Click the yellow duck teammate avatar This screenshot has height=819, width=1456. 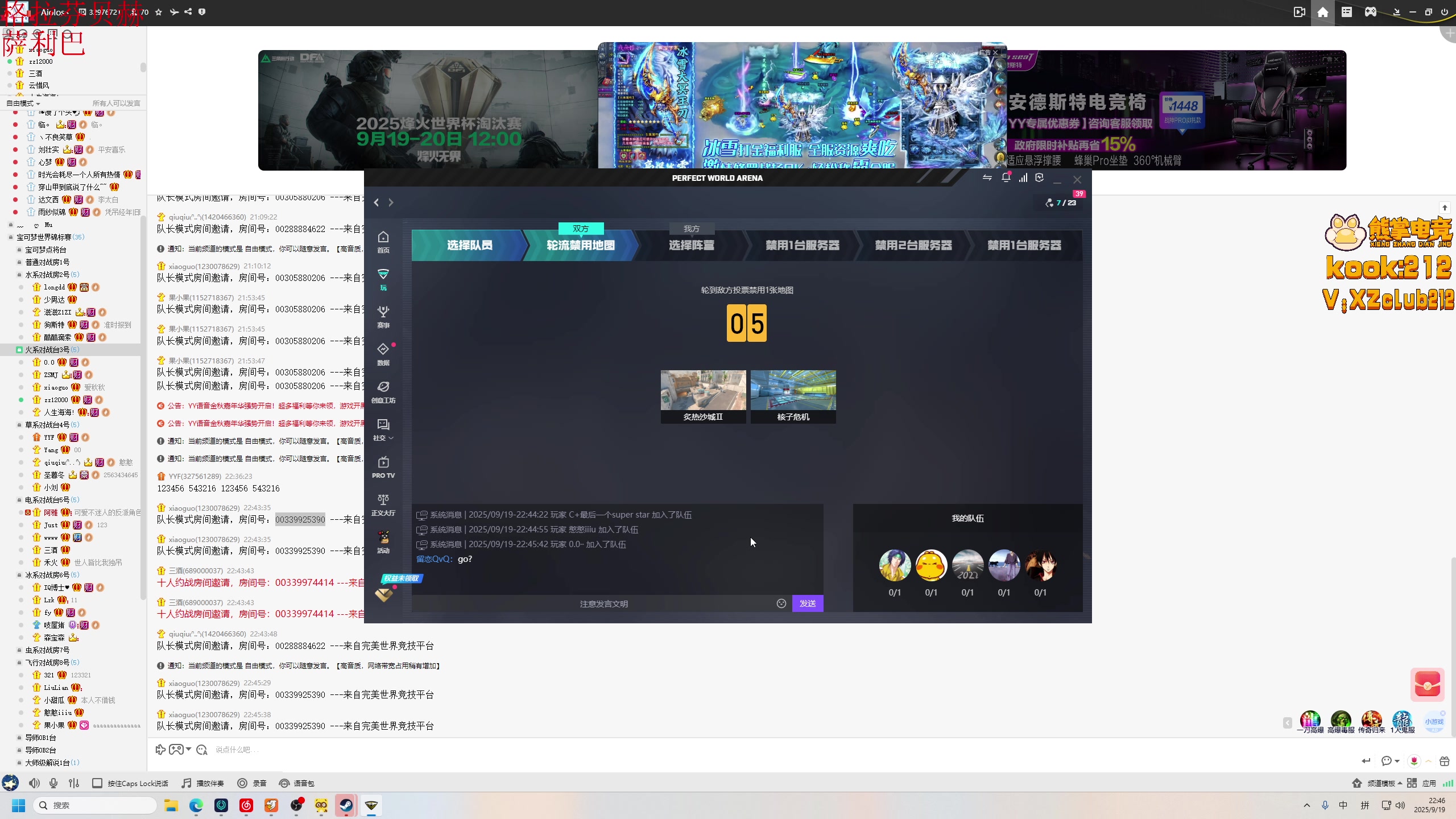(931, 565)
